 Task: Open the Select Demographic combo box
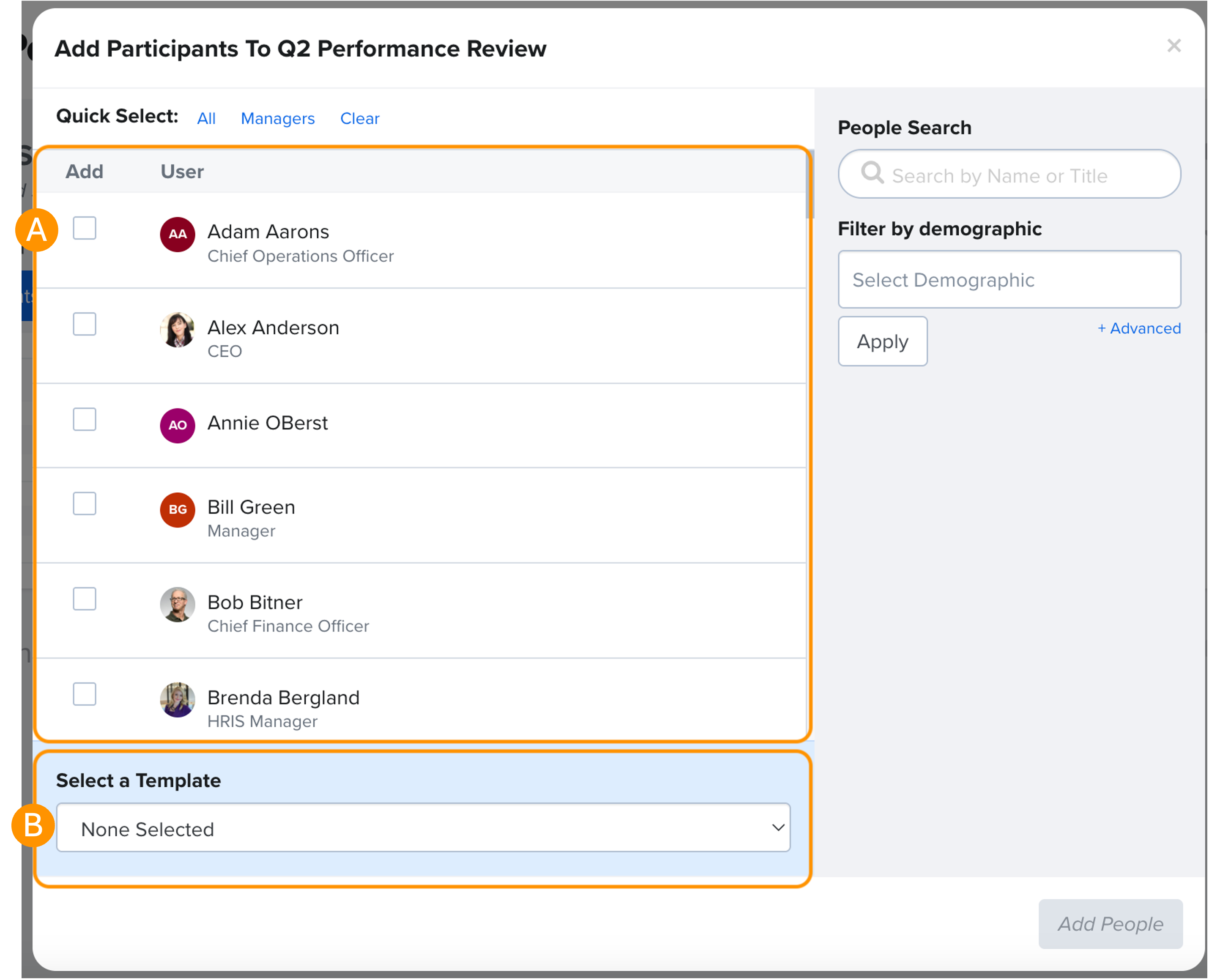(x=1009, y=279)
